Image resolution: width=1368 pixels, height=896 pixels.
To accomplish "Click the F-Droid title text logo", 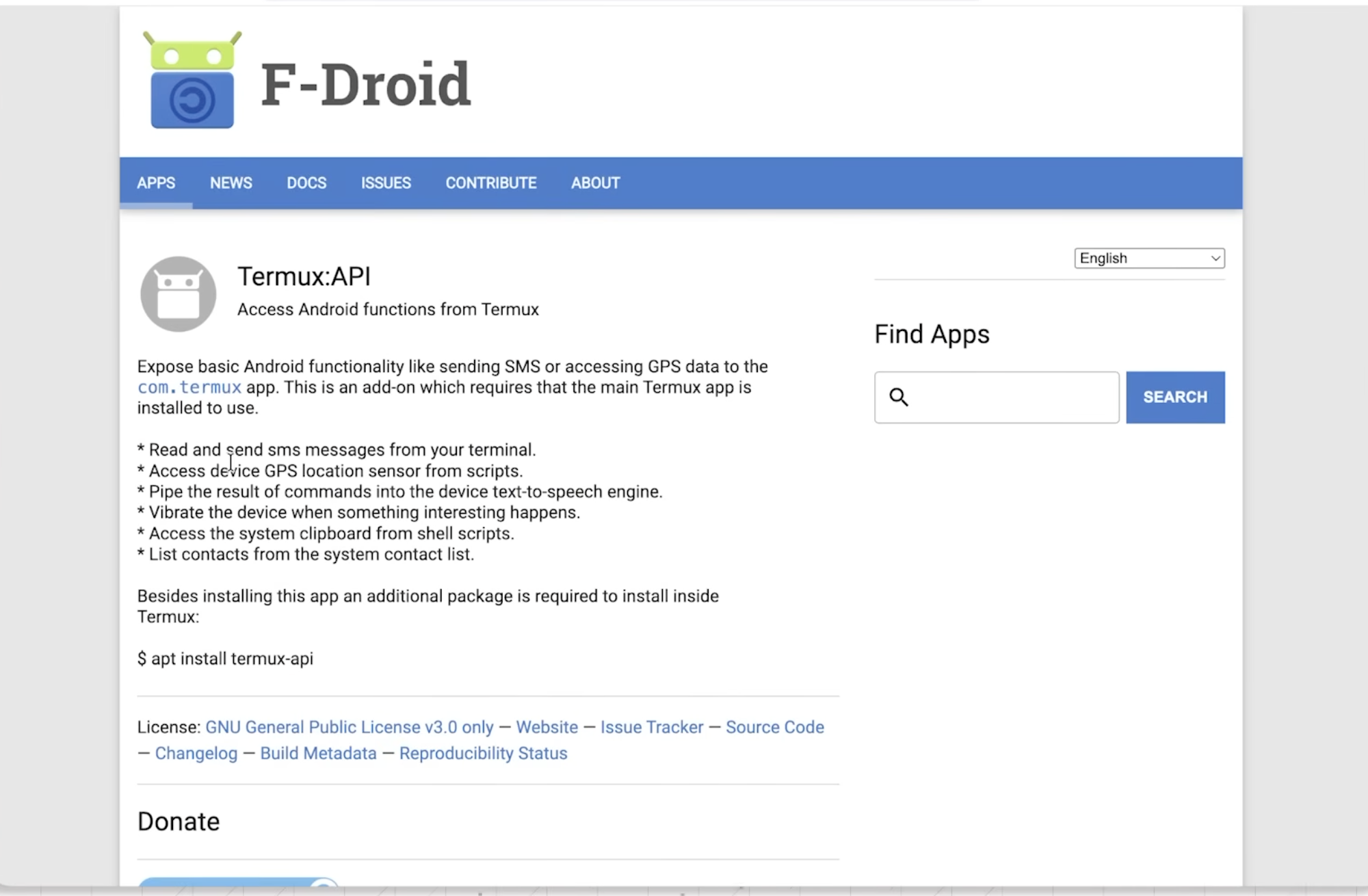I will (365, 85).
